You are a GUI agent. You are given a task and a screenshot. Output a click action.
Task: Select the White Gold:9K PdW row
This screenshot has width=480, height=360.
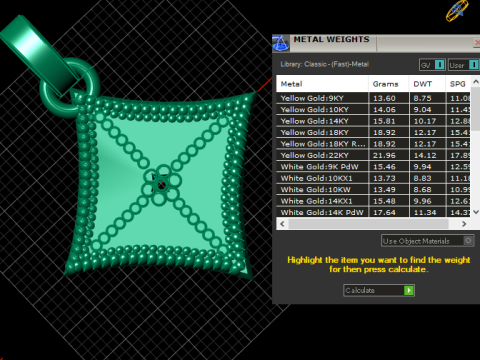coord(373,167)
